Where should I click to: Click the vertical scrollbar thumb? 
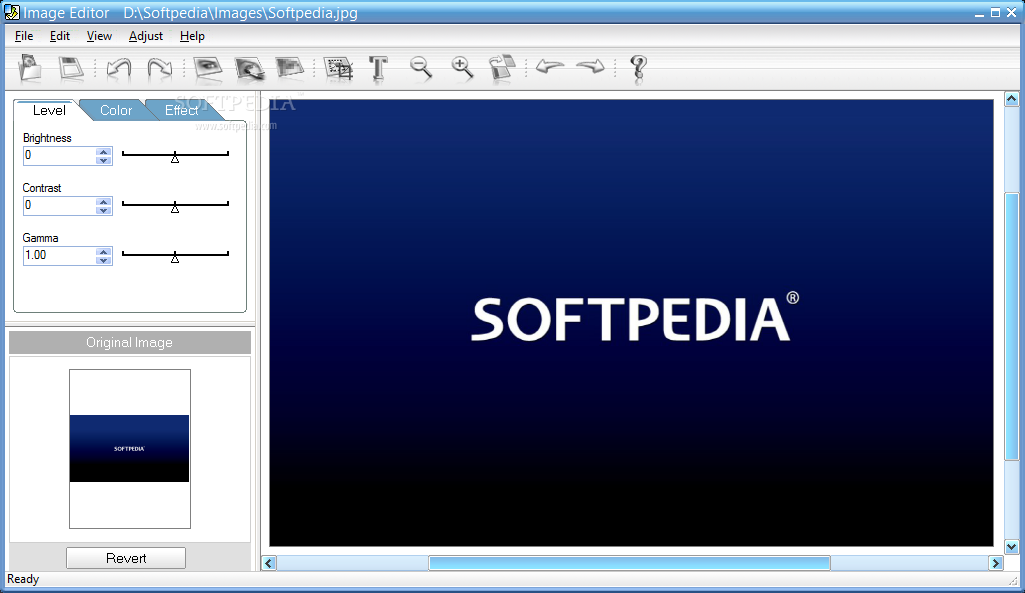click(x=1011, y=326)
